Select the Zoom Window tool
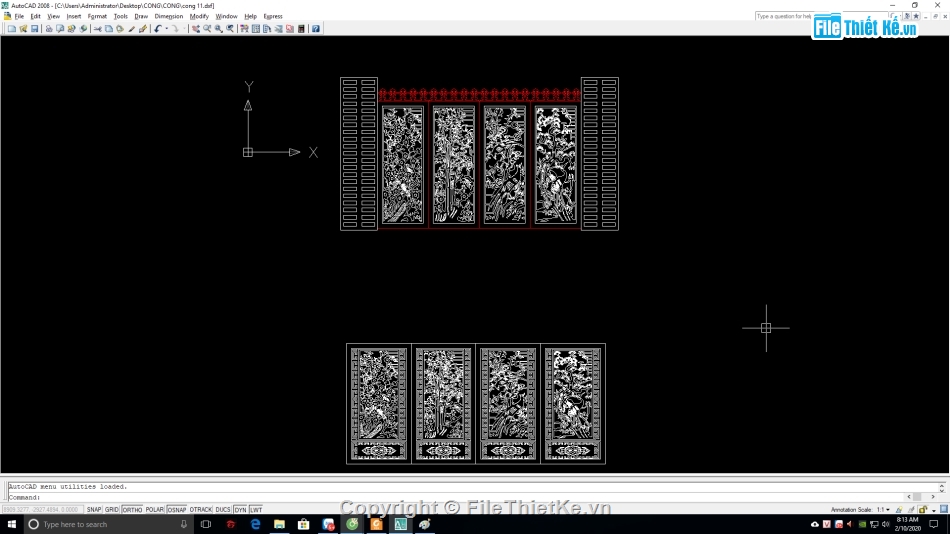Image resolution: width=950 pixels, height=534 pixels. coord(219,28)
